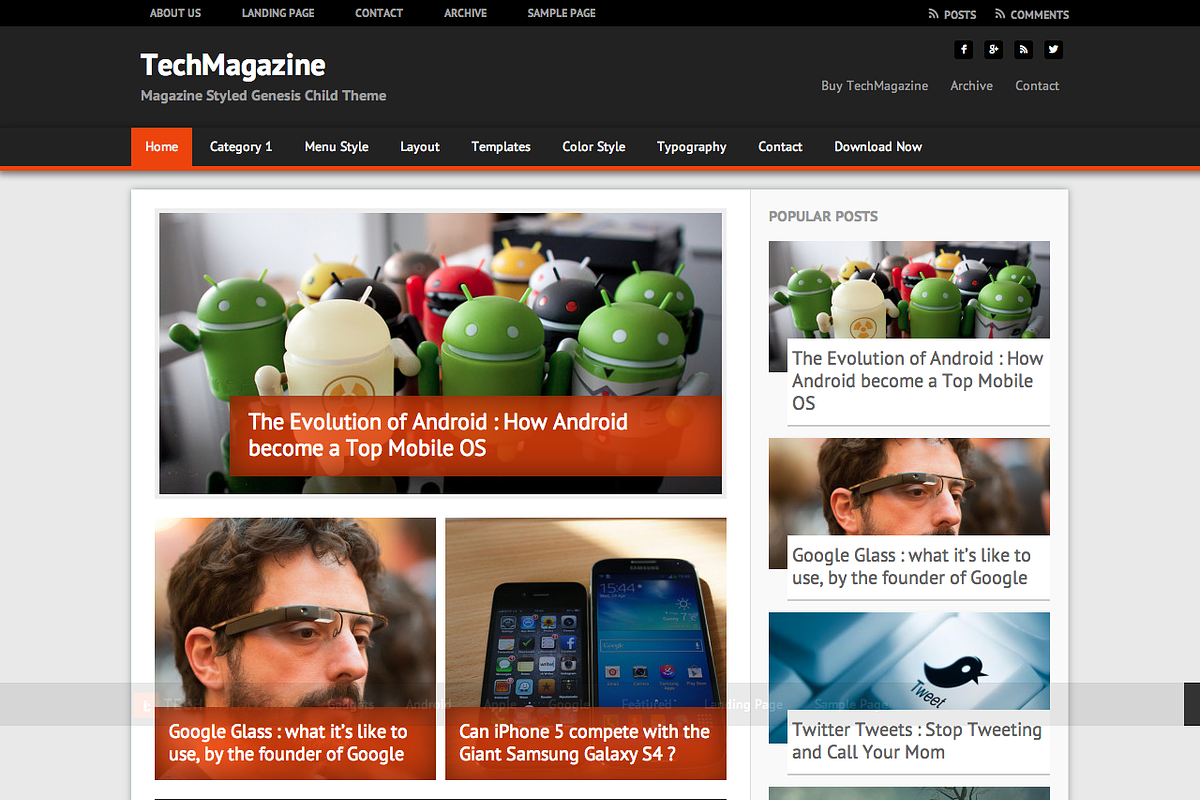Image resolution: width=1200 pixels, height=800 pixels.
Task: Open Contact next to Typography in main navigation
Action: click(780, 147)
